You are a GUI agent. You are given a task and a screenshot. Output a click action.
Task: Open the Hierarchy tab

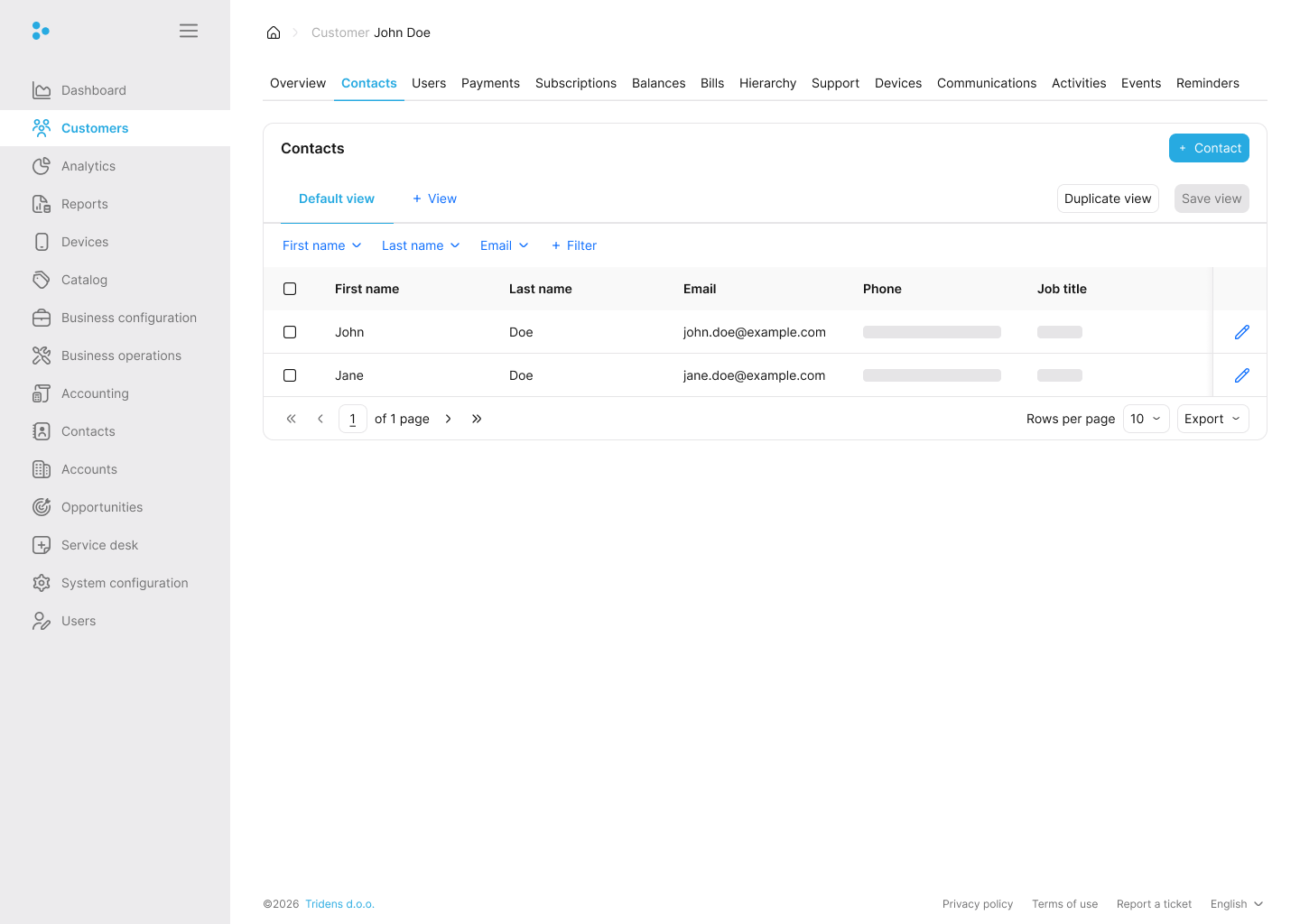point(767,83)
